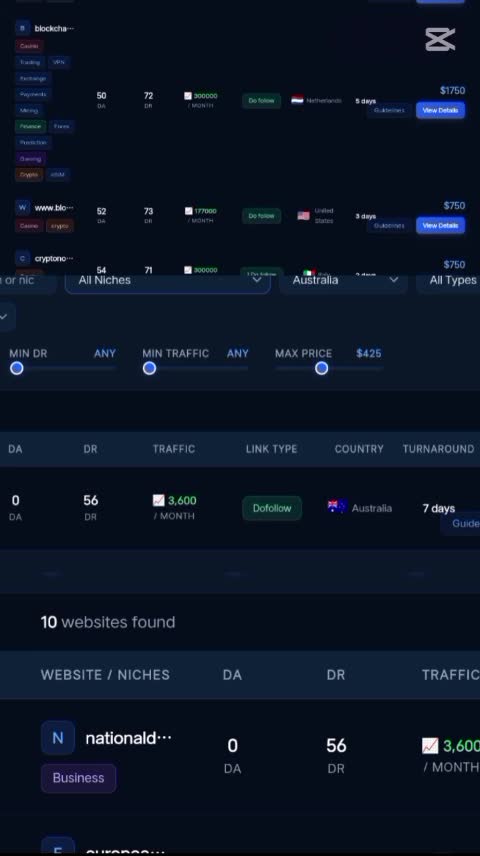Image resolution: width=480 pixels, height=856 pixels.
Task: Click the Dofollow badge in the Australia row
Action: tap(272, 508)
